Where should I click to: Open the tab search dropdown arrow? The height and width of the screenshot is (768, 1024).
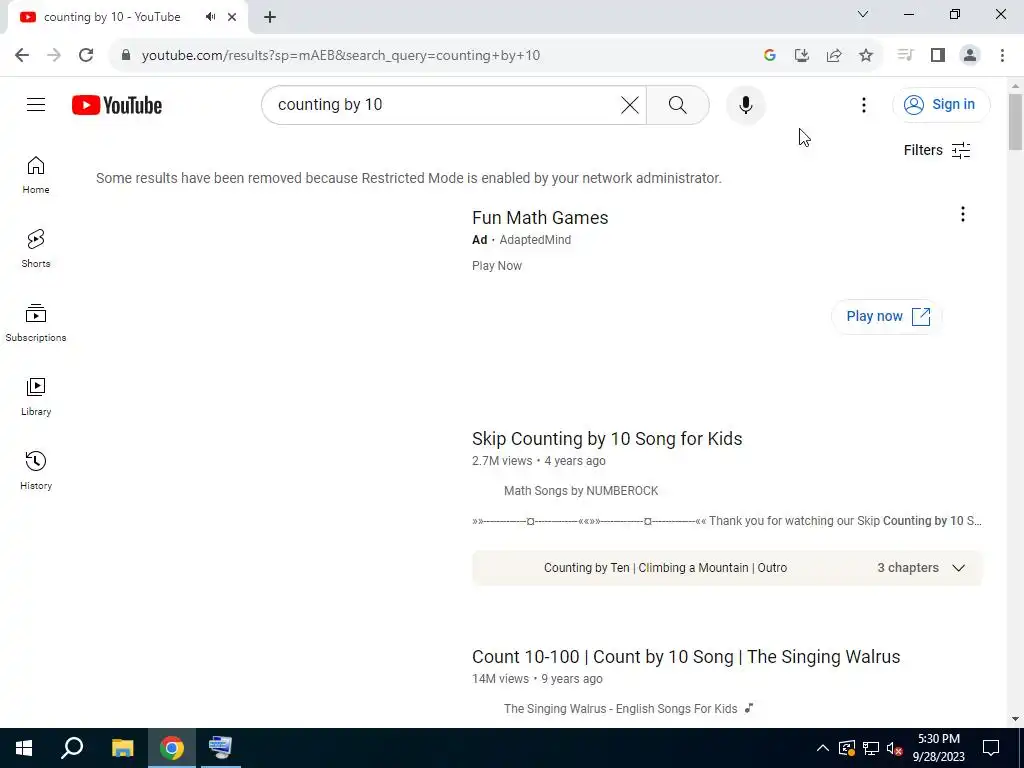tap(863, 14)
